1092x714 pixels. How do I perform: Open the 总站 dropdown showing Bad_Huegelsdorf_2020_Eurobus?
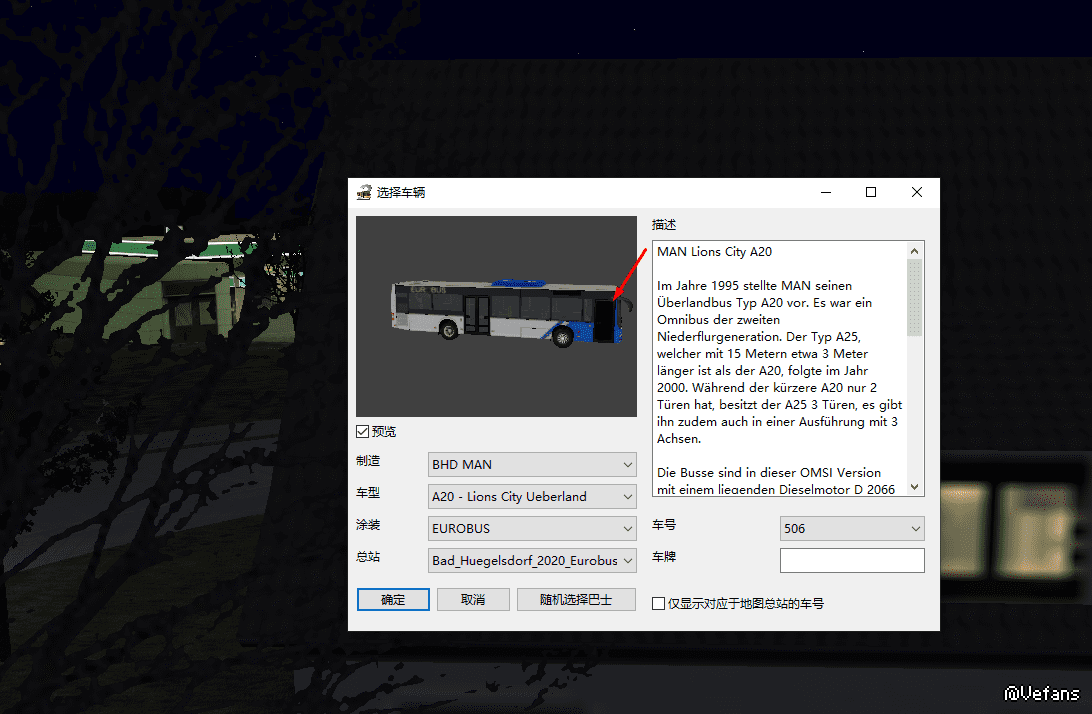click(x=532, y=561)
